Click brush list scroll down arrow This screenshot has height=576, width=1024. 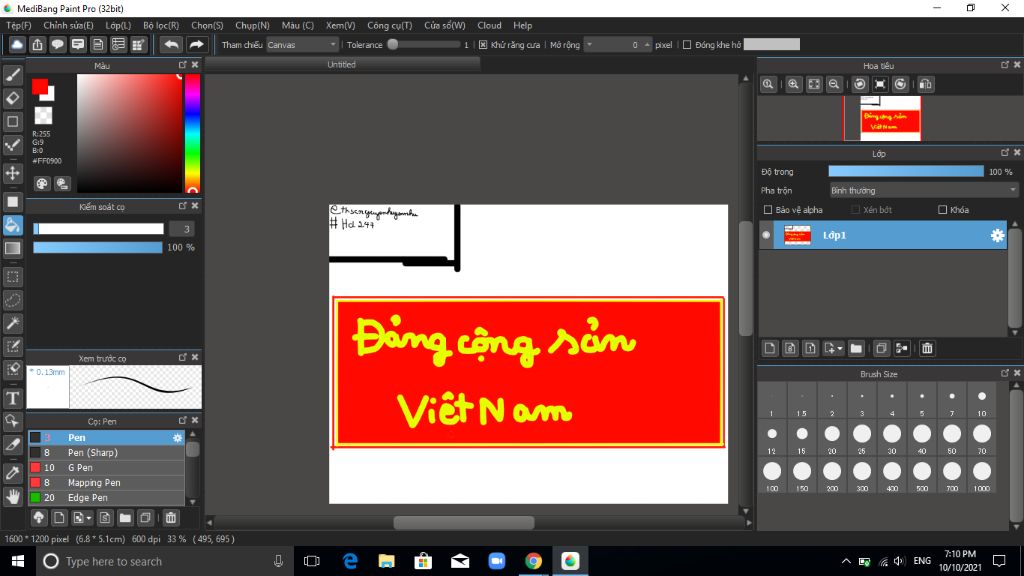coord(193,502)
